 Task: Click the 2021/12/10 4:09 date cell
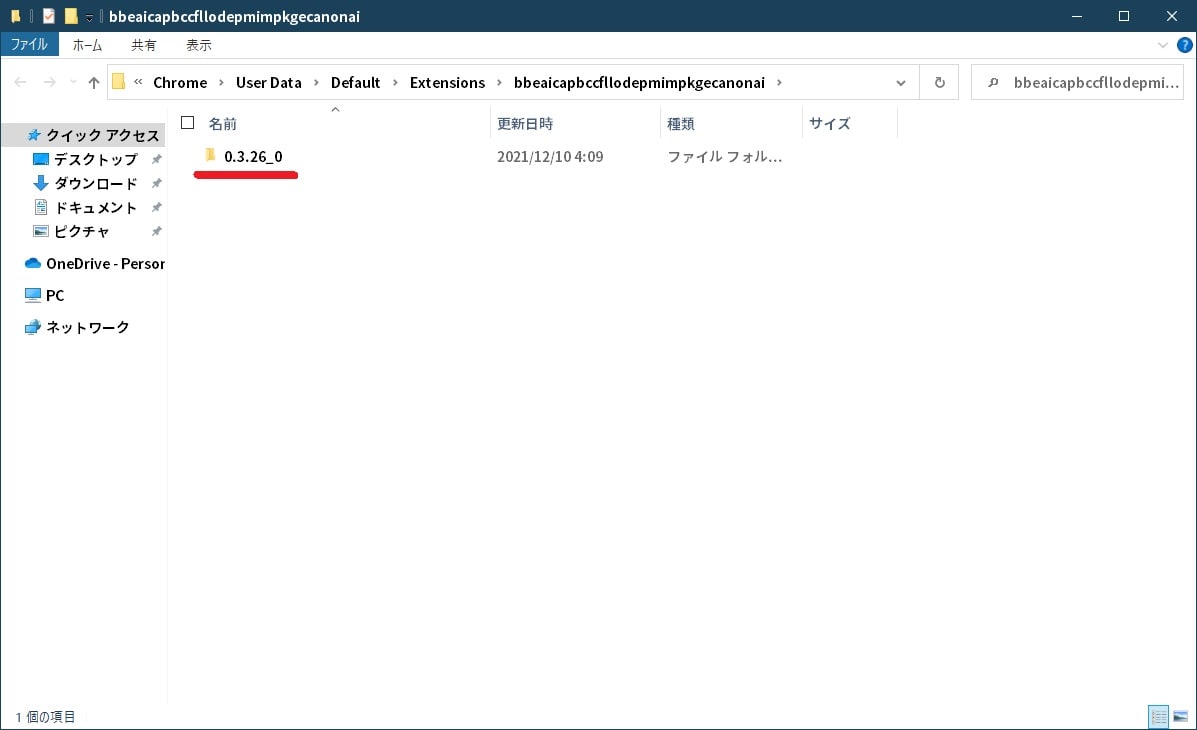pos(550,157)
